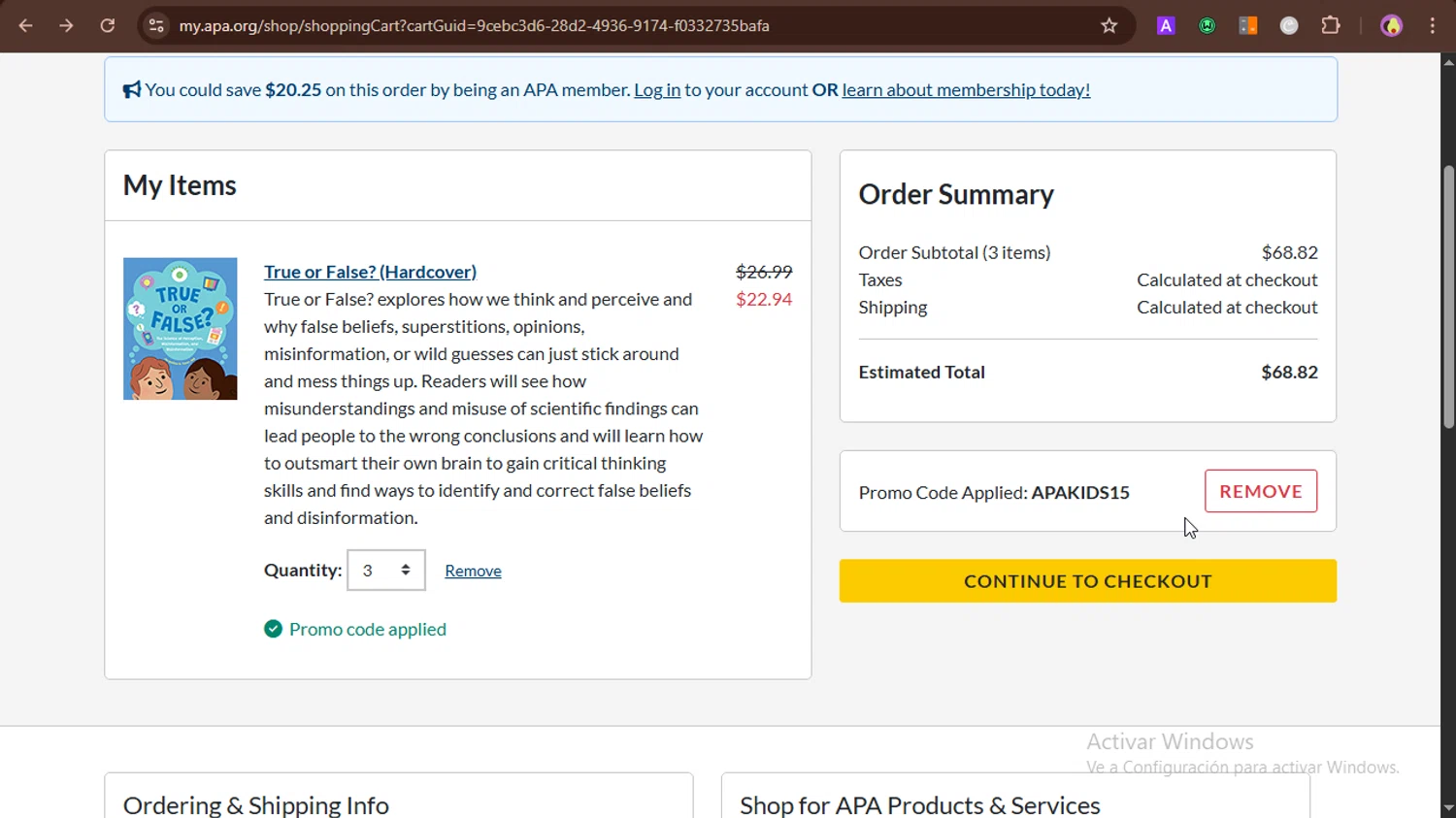
Task: Open learn about membership today link
Action: pyautogui.click(x=966, y=90)
